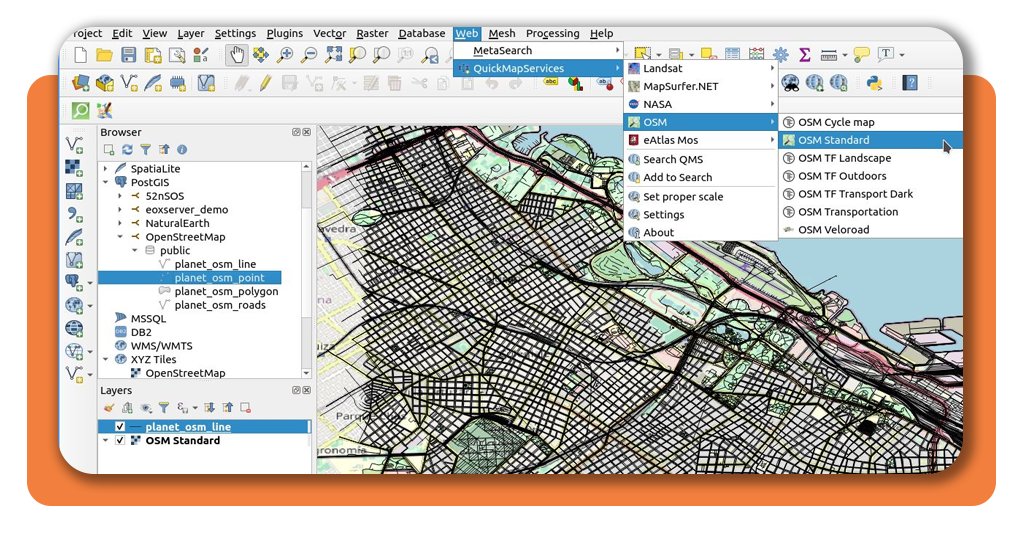
Task: Open dropdown next to Select Features tool
Action: pyautogui.click(x=659, y=55)
